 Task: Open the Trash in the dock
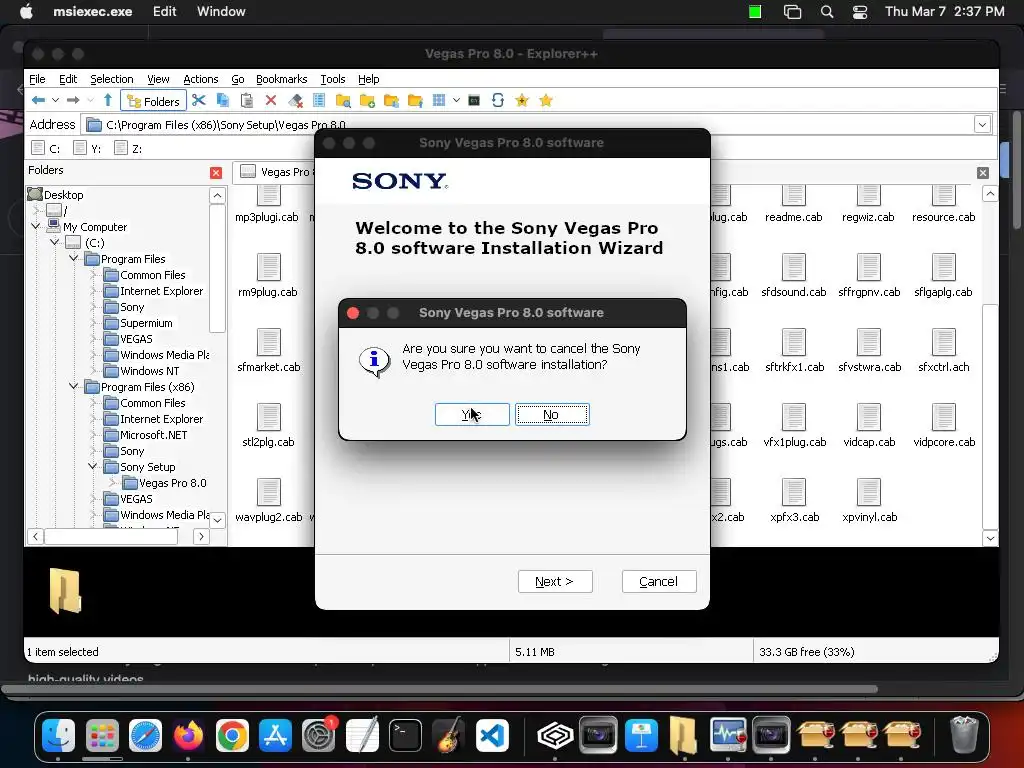point(963,736)
